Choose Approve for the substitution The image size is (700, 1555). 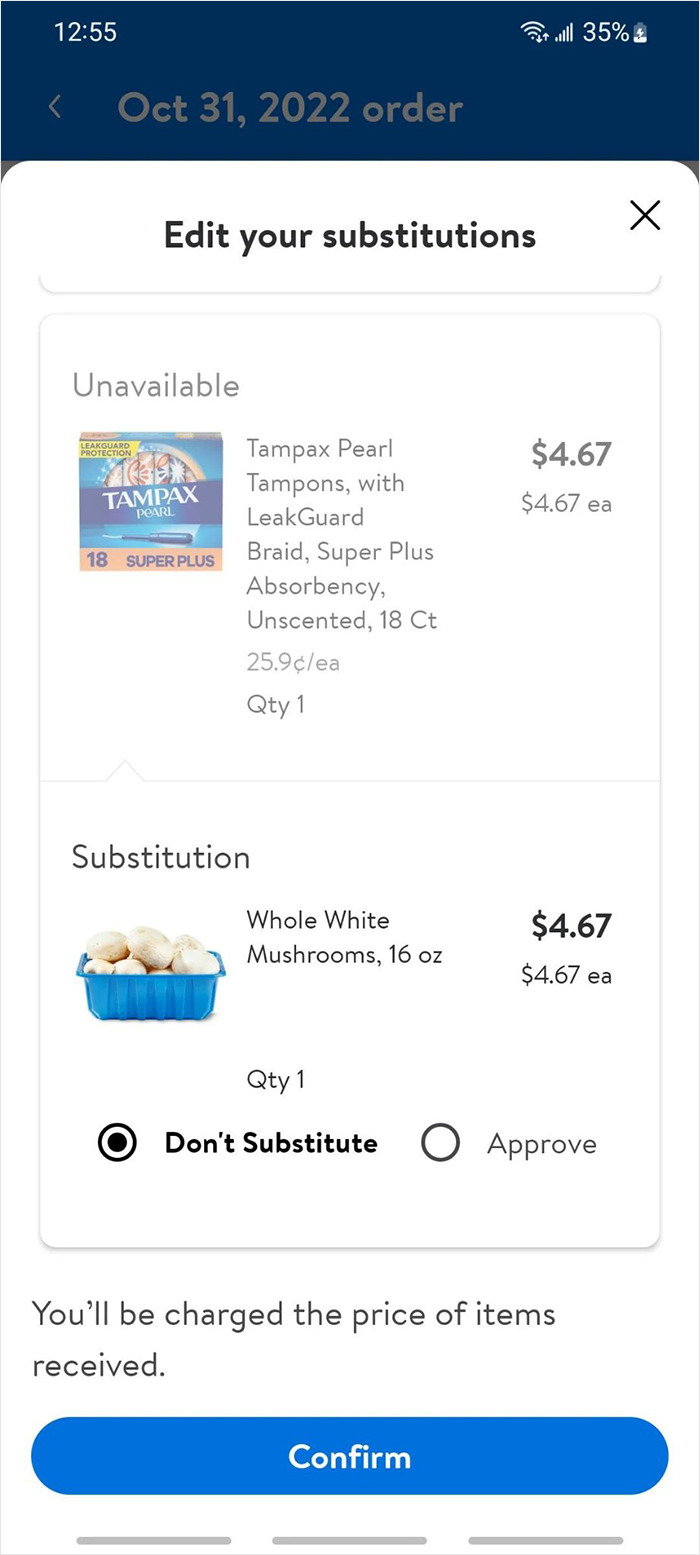click(x=440, y=1142)
